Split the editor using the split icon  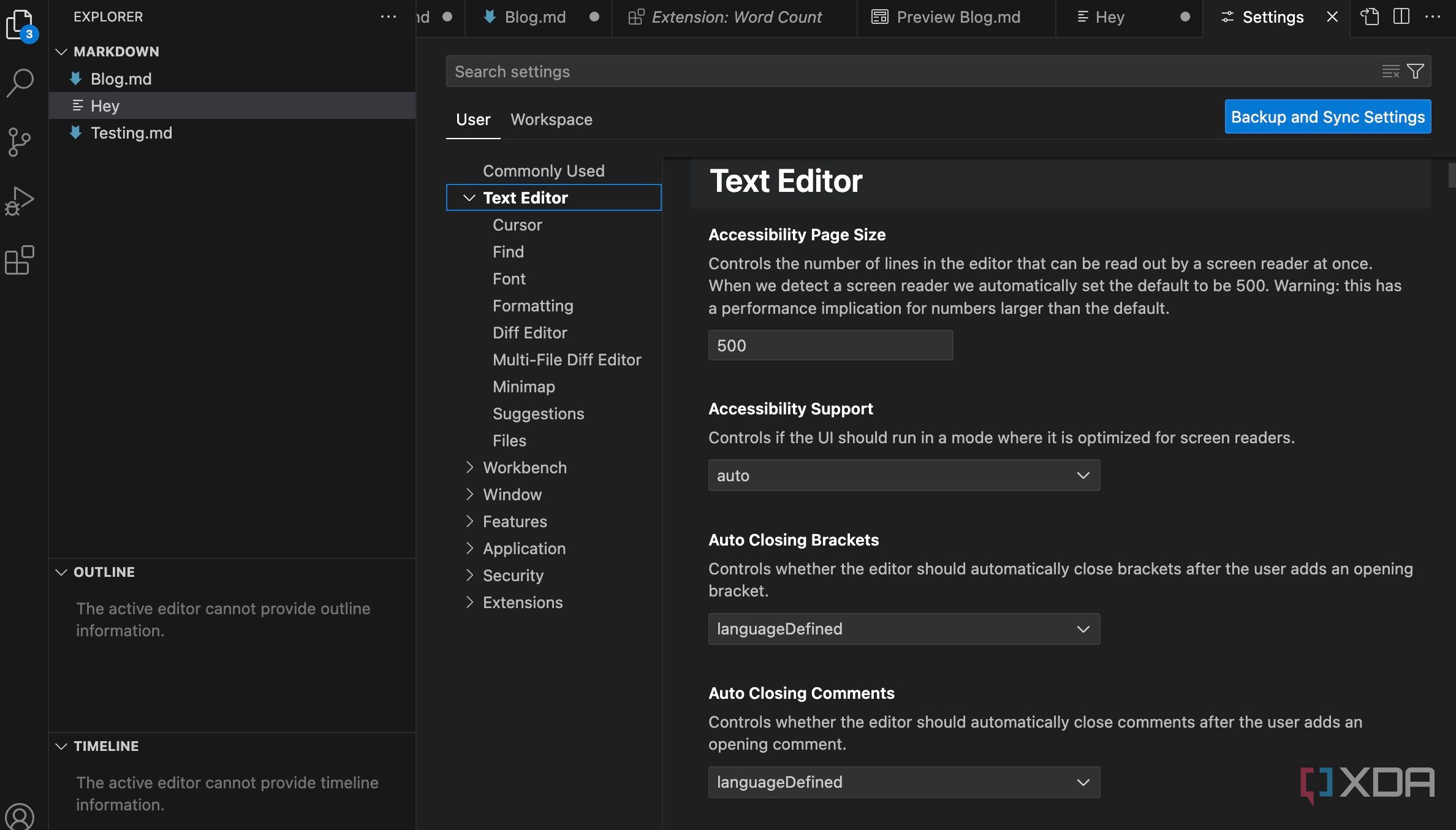click(1401, 17)
